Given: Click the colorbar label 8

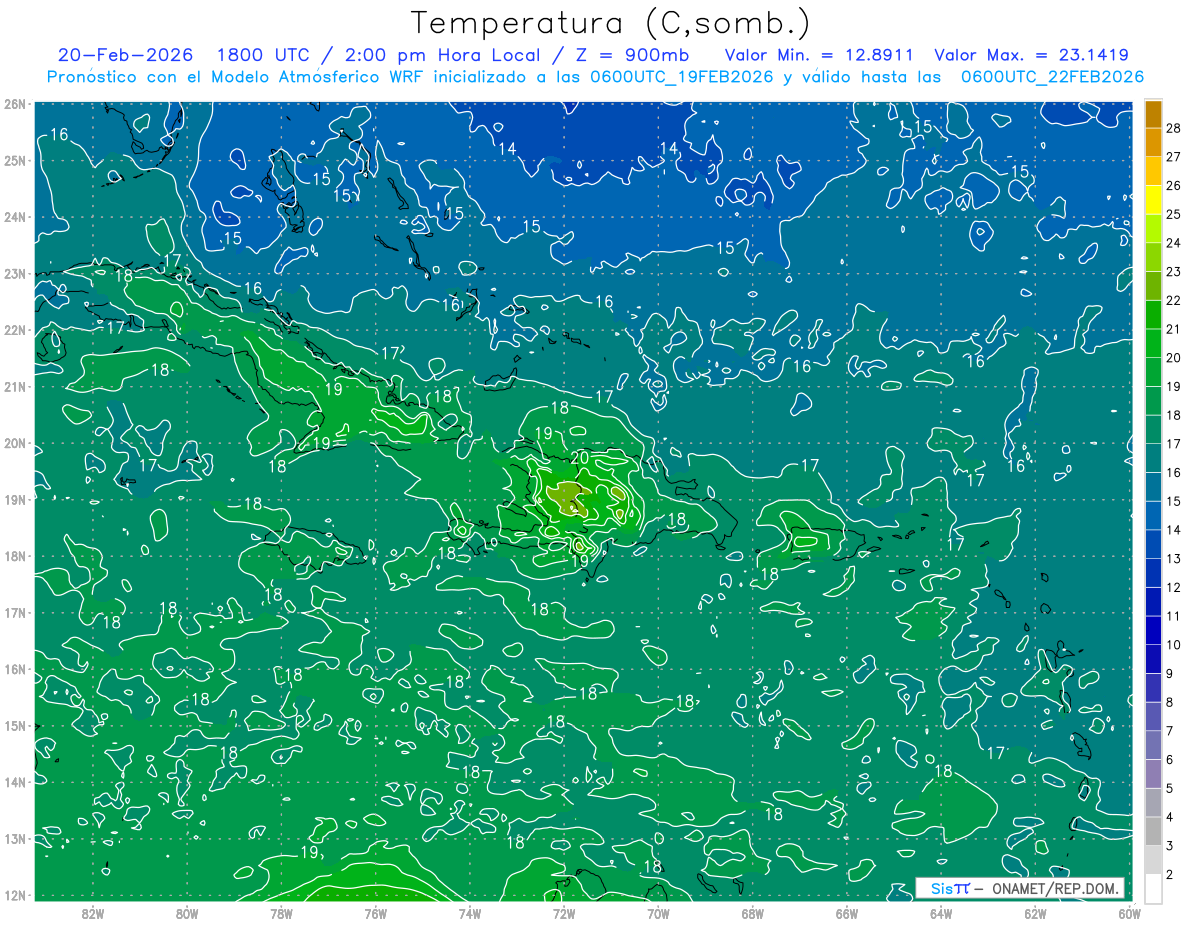Looking at the screenshot, I should 1170,703.
